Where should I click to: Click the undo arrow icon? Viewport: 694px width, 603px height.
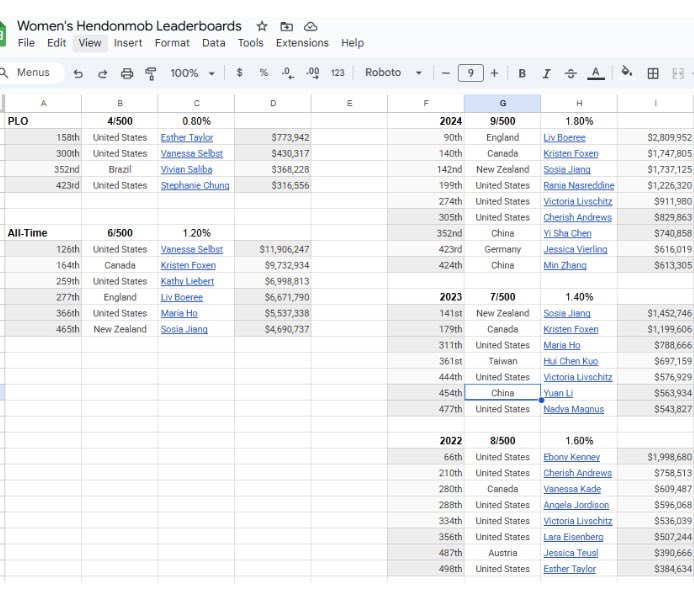78,73
